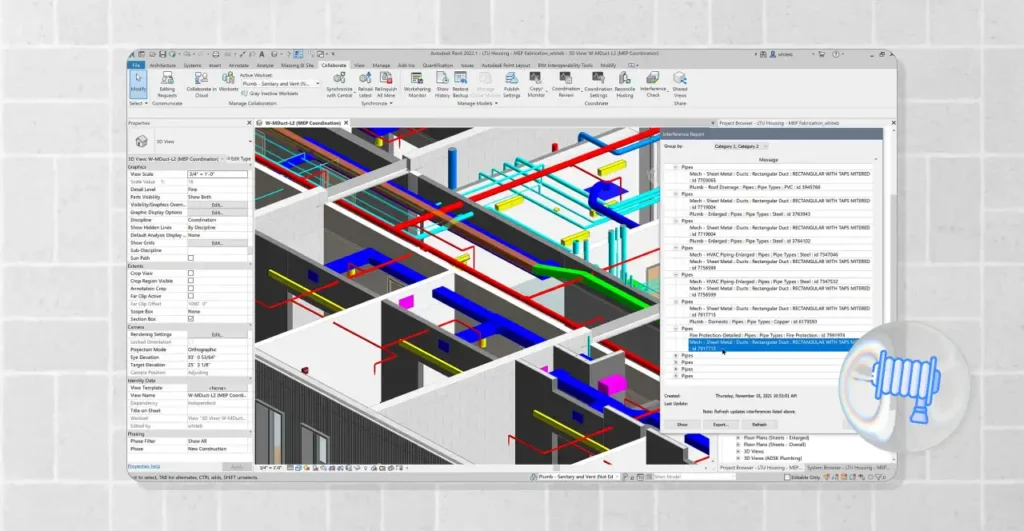Expand 3D Views (ADSK Plumbing) node
This screenshot has width=1024, height=531.
[738, 458]
